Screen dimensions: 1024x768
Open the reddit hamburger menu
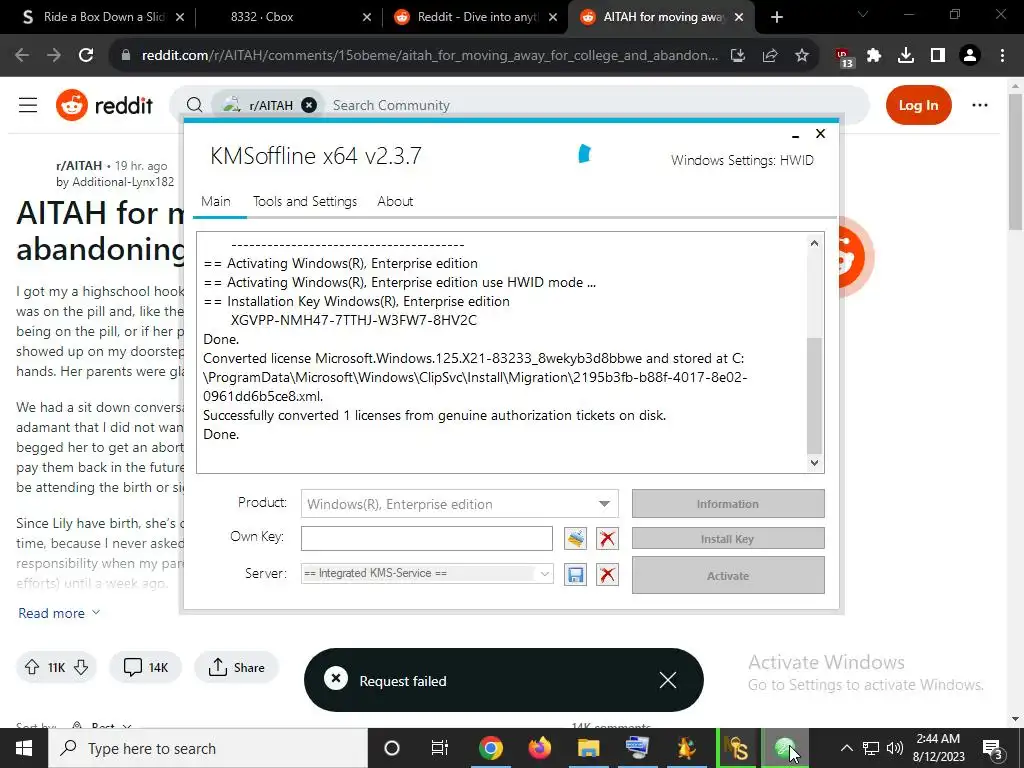click(x=27, y=105)
